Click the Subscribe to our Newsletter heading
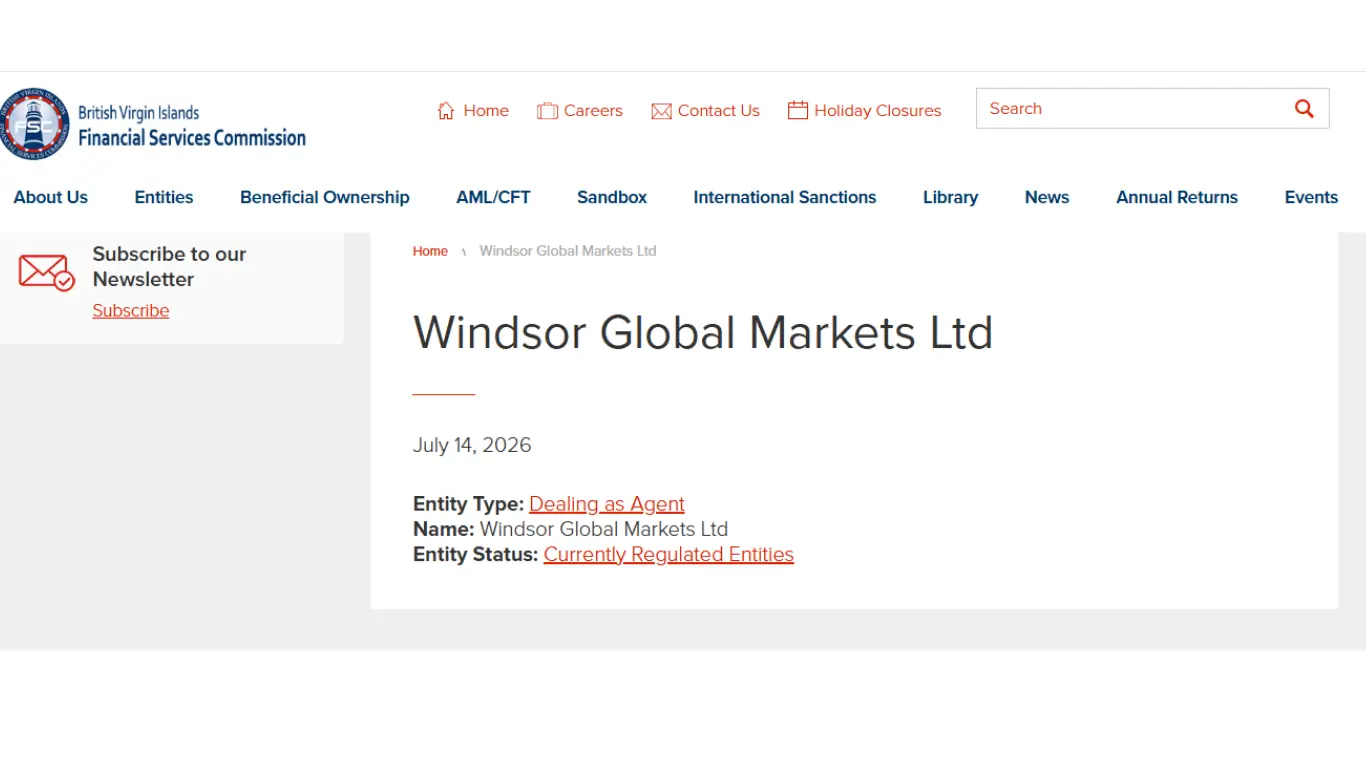The height and width of the screenshot is (768, 1366). click(x=169, y=266)
